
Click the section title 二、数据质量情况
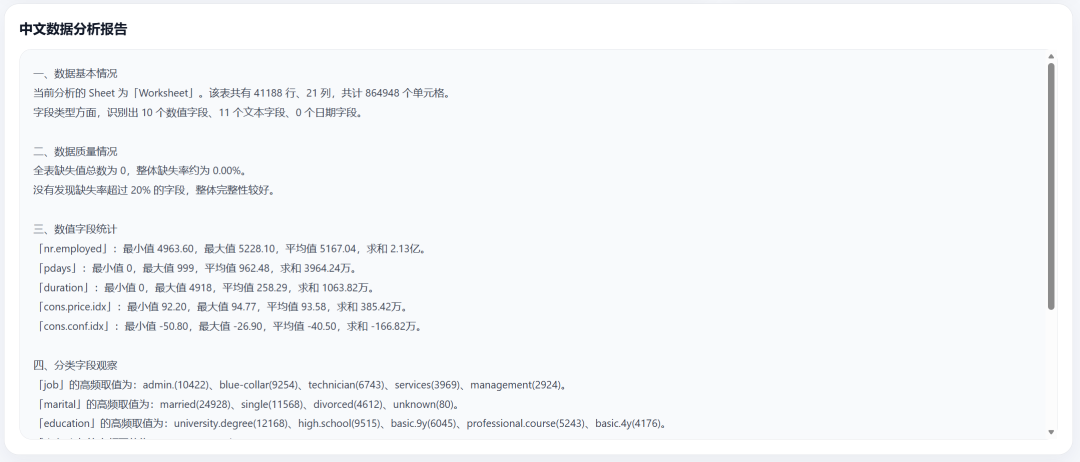[x=75, y=151]
